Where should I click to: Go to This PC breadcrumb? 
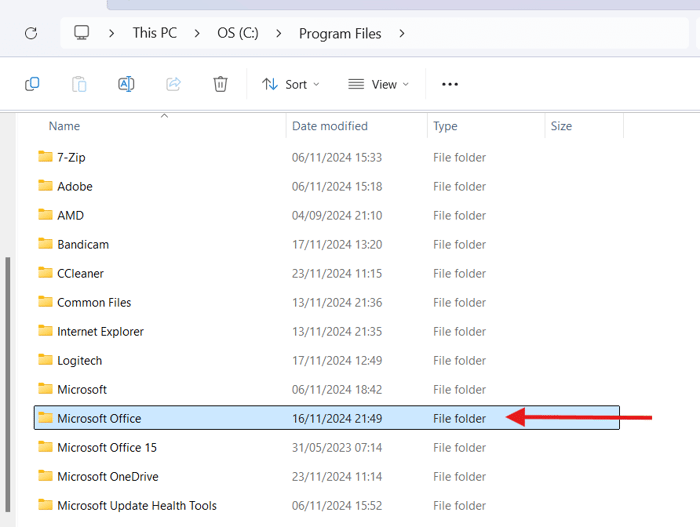coord(154,33)
